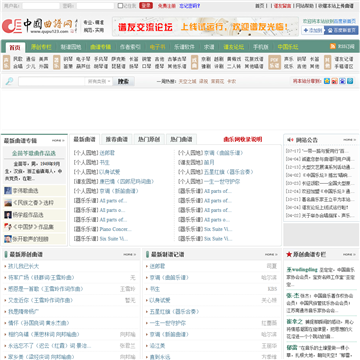
Task: Open 情怀（孙国良词 黄永杰曲）link
Action: click(39, 323)
